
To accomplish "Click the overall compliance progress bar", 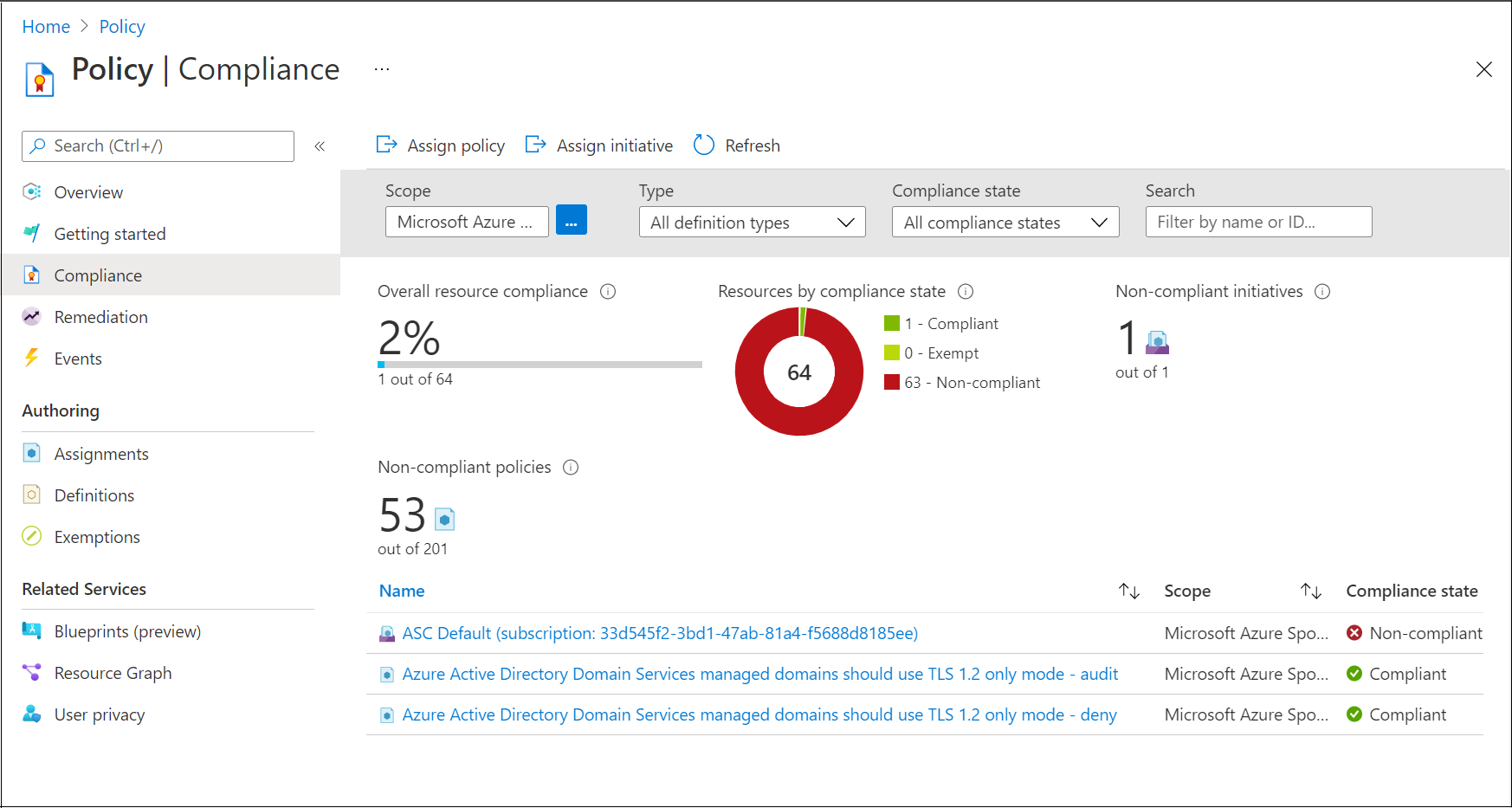I will click(x=539, y=365).
